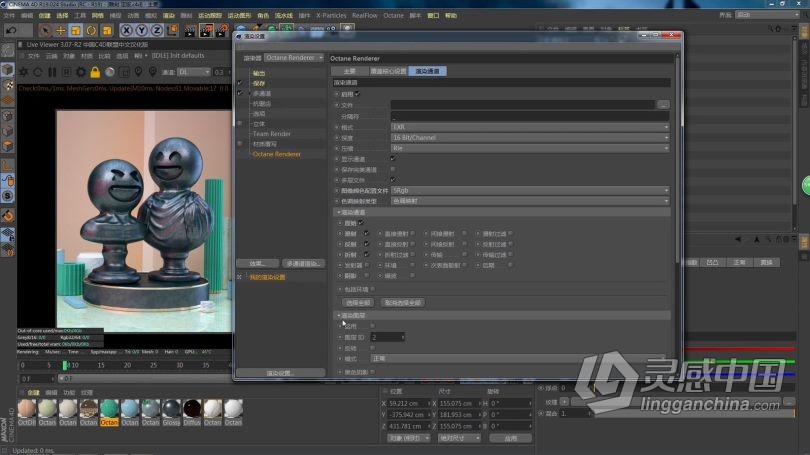This screenshot has width=810, height=455.
Task: Click 渲染设置... button at dialog bottom
Action: click(x=280, y=373)
